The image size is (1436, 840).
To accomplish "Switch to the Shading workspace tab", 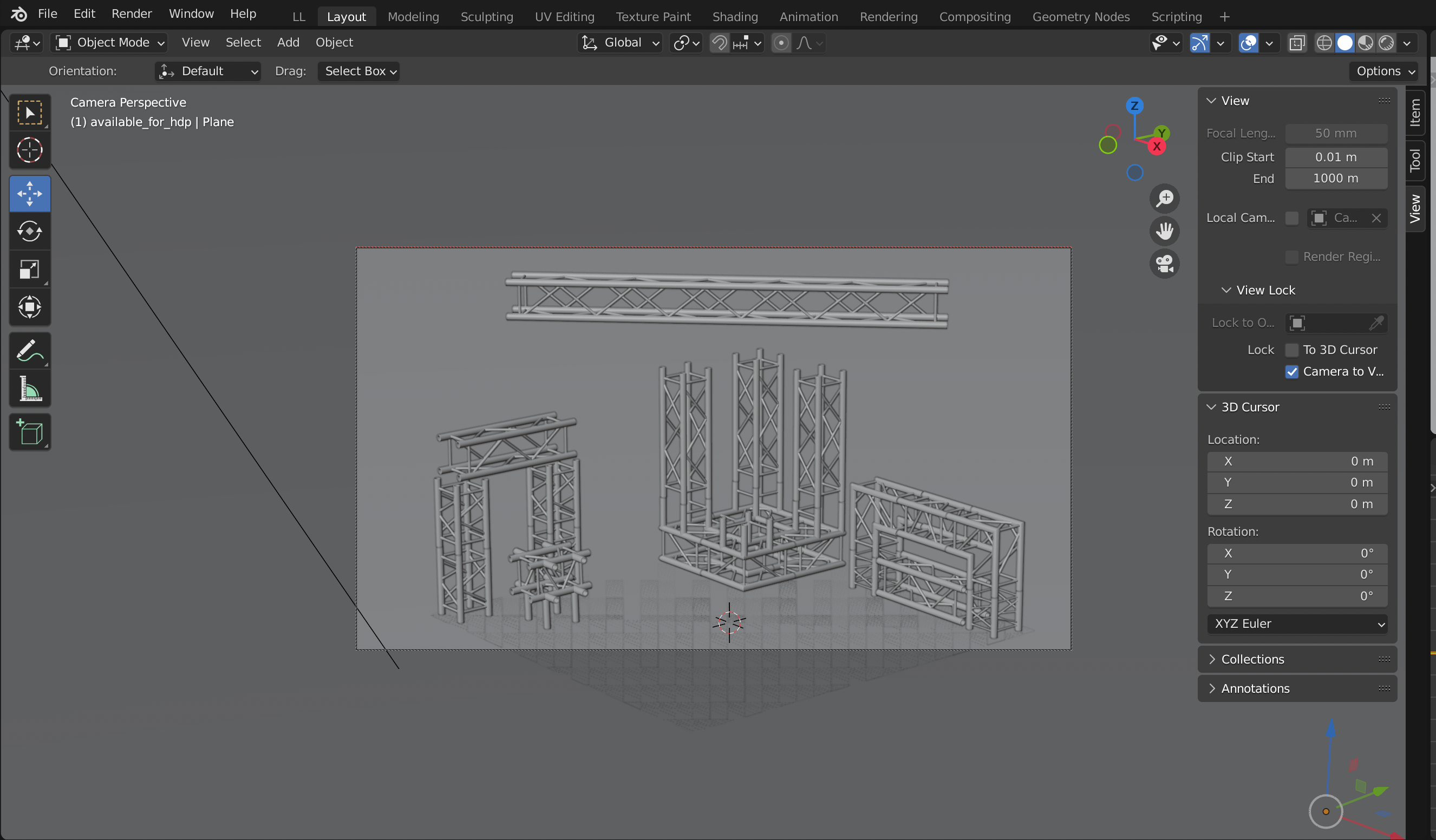I will coord(735,17).
